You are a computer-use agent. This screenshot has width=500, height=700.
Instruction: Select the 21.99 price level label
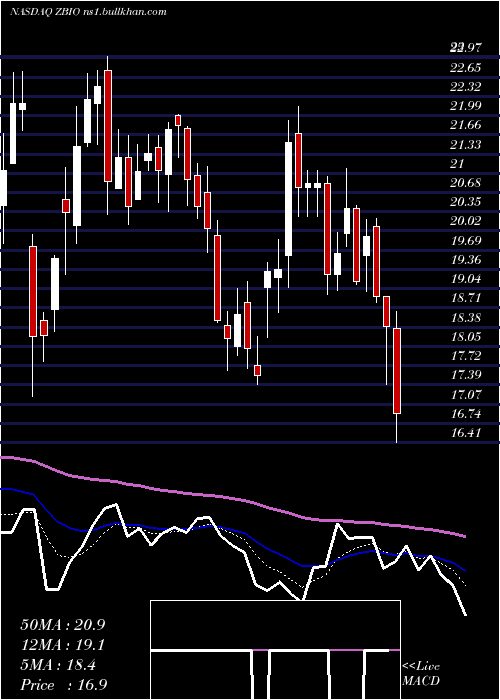[466, 106]
